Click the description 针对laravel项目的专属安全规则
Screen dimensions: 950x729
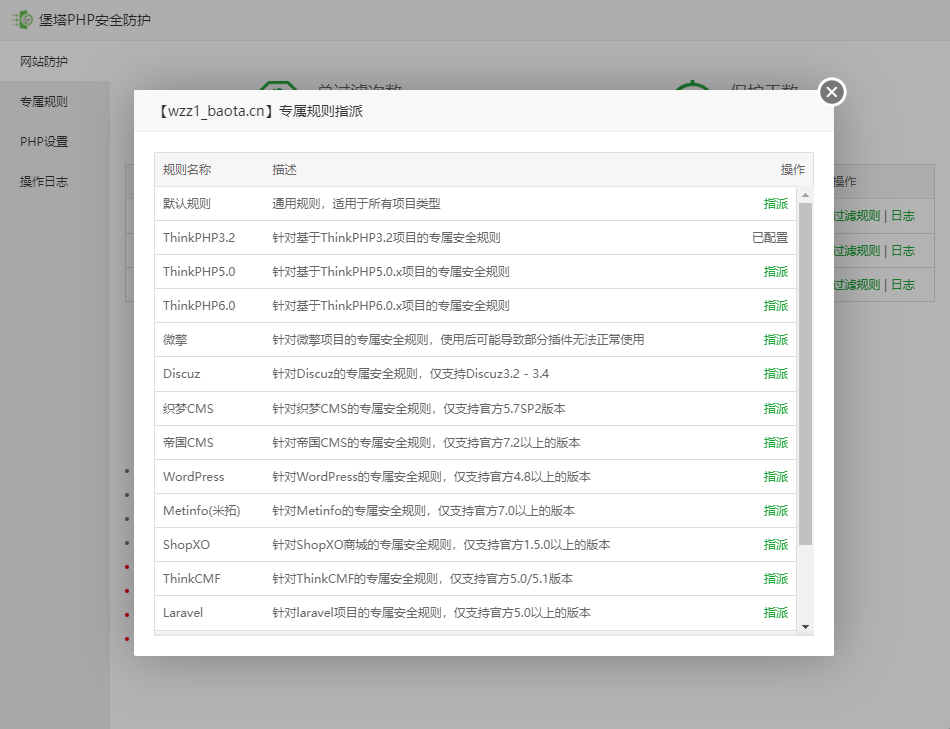(x=431, y=613)
